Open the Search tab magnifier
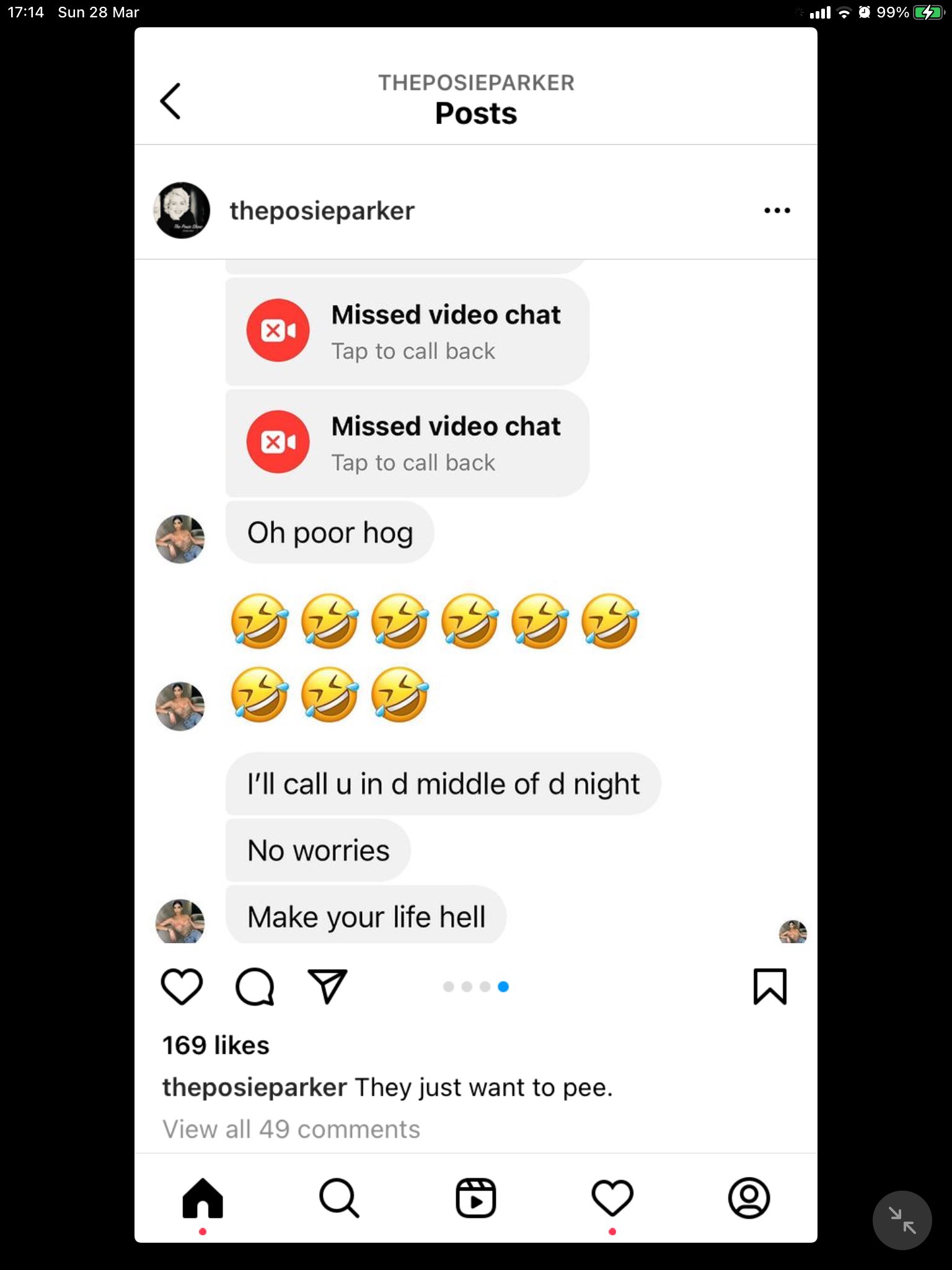The height and width of the screenshot is (1270, 952). click(x=339, y=1198)
